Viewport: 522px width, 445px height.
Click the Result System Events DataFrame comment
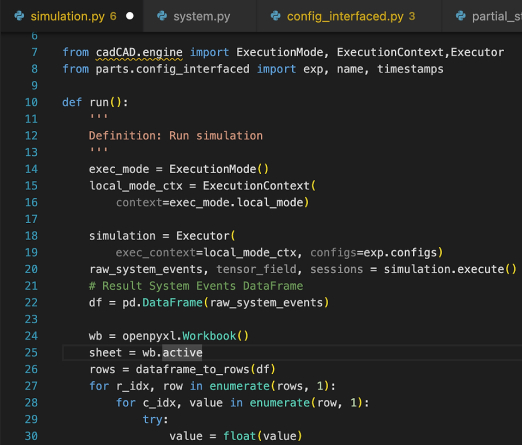coord(196,286)
